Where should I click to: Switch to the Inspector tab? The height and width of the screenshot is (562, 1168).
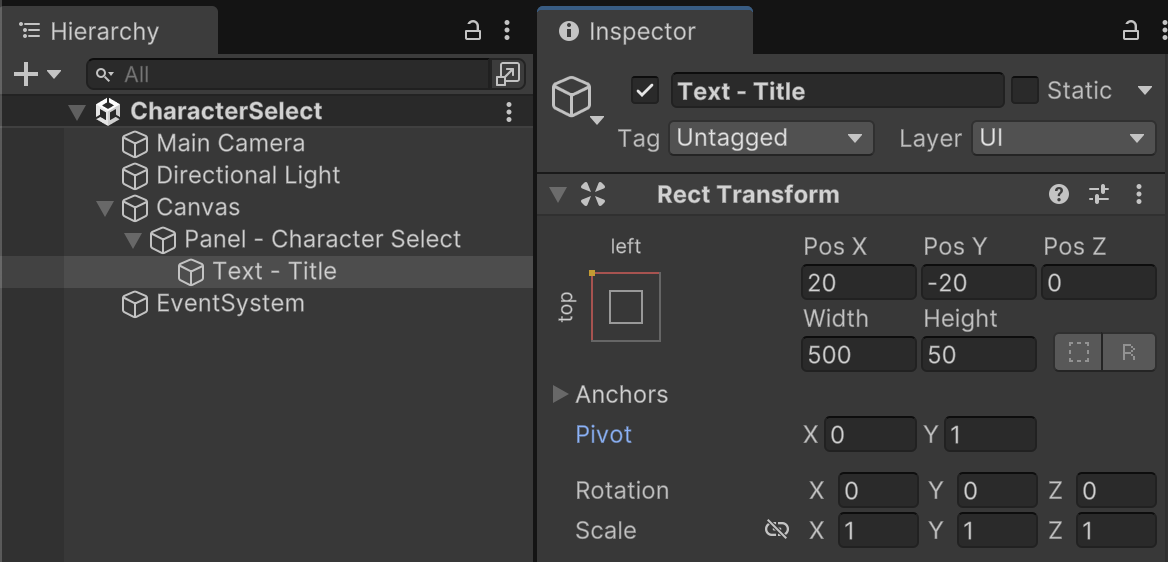click(642, 32)
